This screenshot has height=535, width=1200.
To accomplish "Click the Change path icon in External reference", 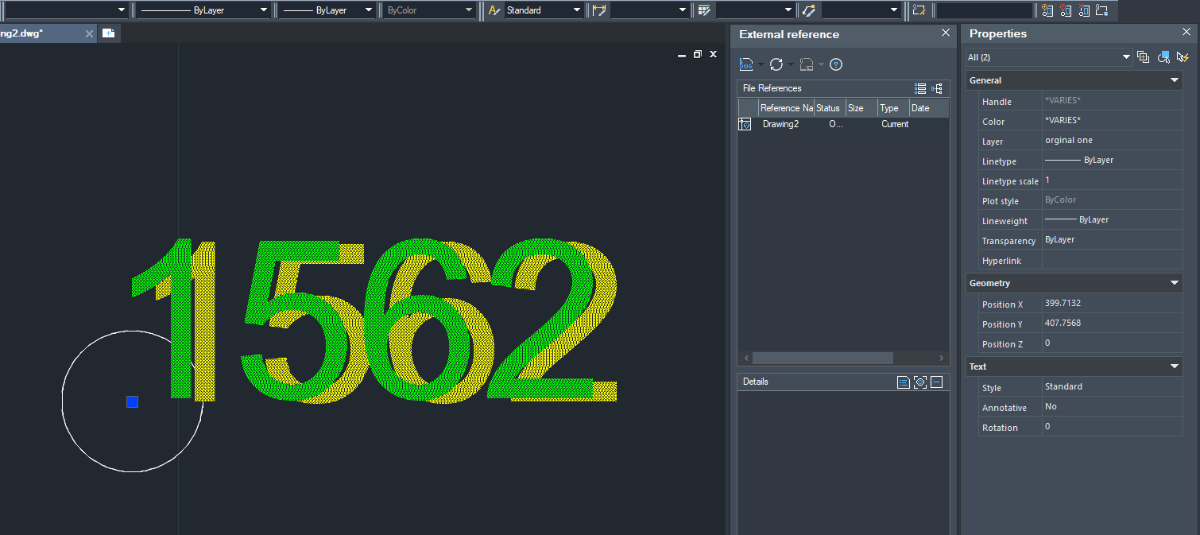I will pyautogui.click(x=806, y=64).
